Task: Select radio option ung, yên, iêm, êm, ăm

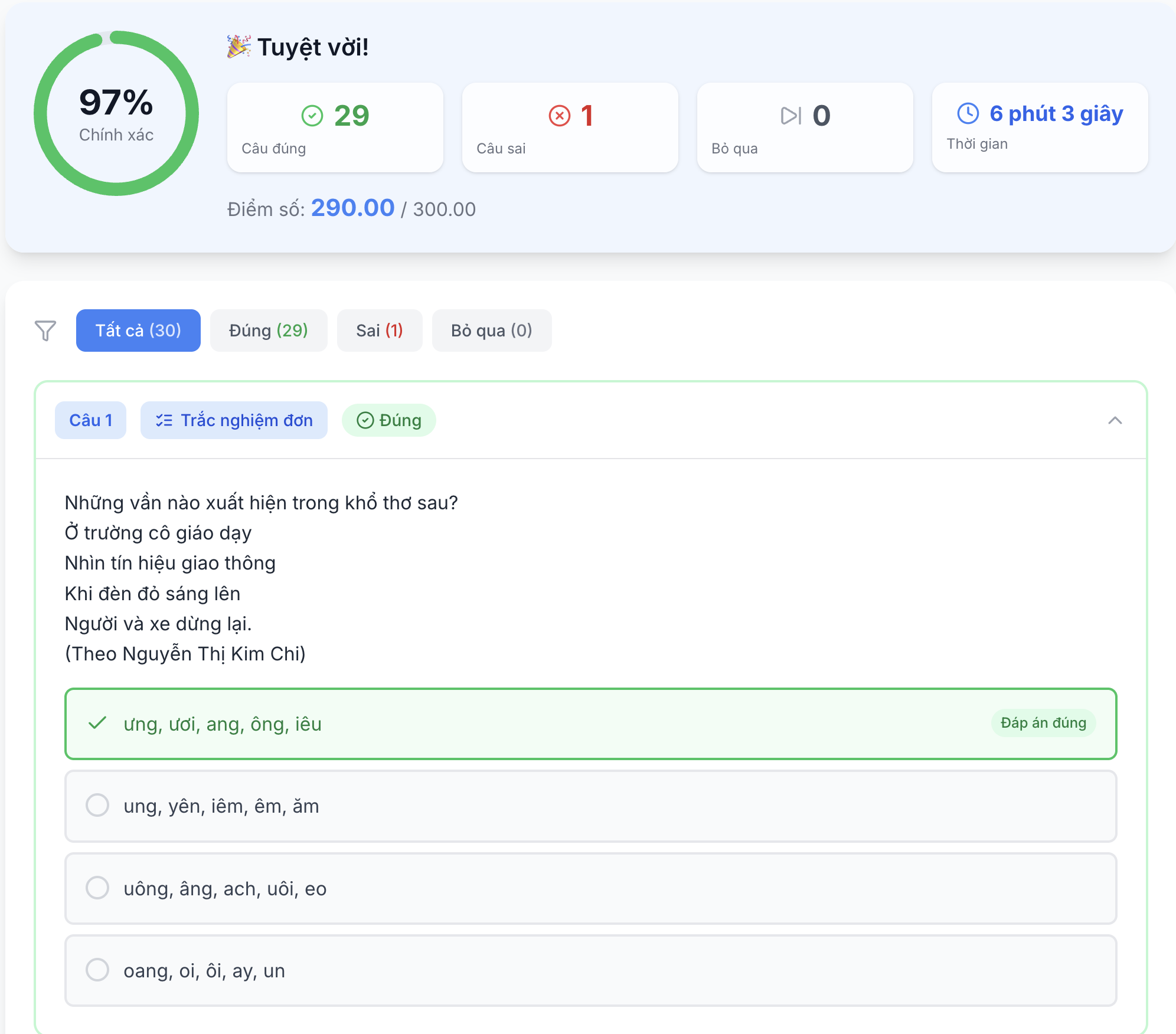Action: pyautogui.click(x=97, y=805)
